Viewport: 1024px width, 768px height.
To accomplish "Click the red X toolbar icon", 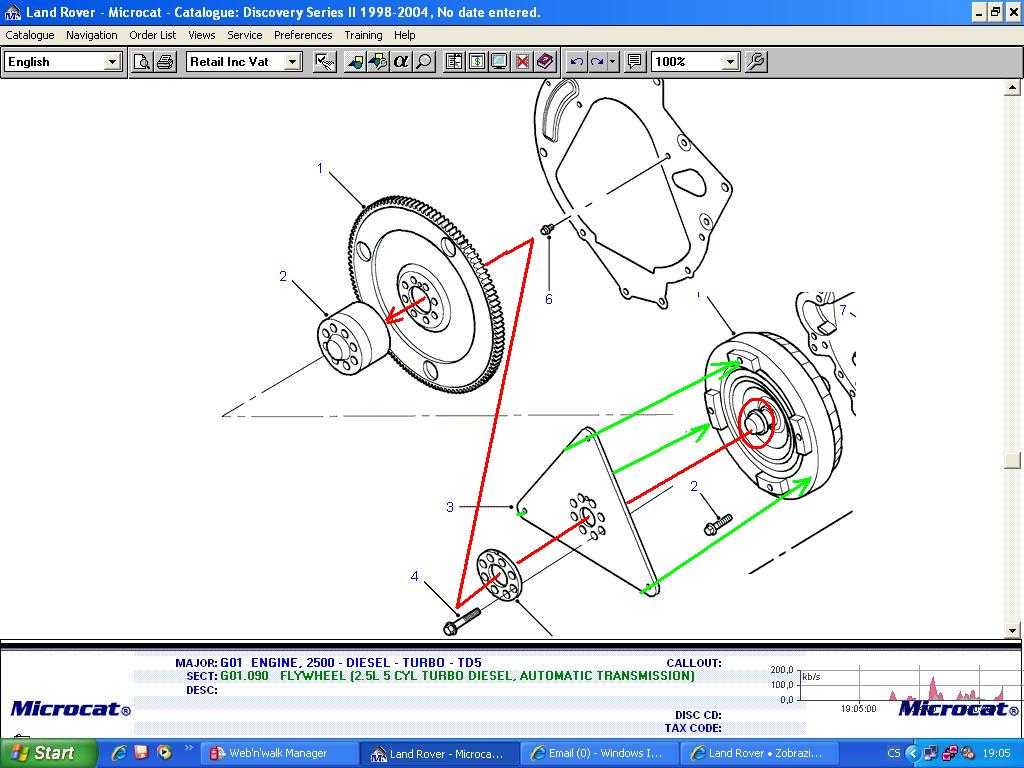I will 522,62.
